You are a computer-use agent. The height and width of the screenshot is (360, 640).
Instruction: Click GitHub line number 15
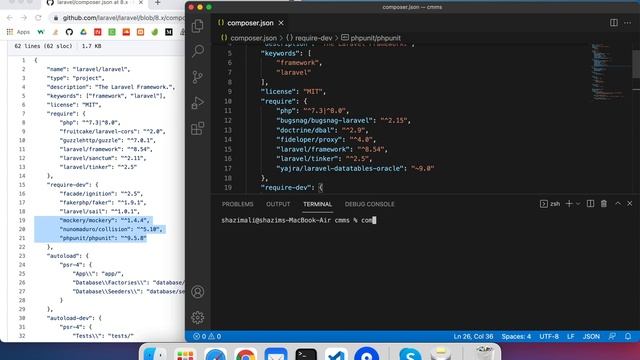tap(22, 185)
